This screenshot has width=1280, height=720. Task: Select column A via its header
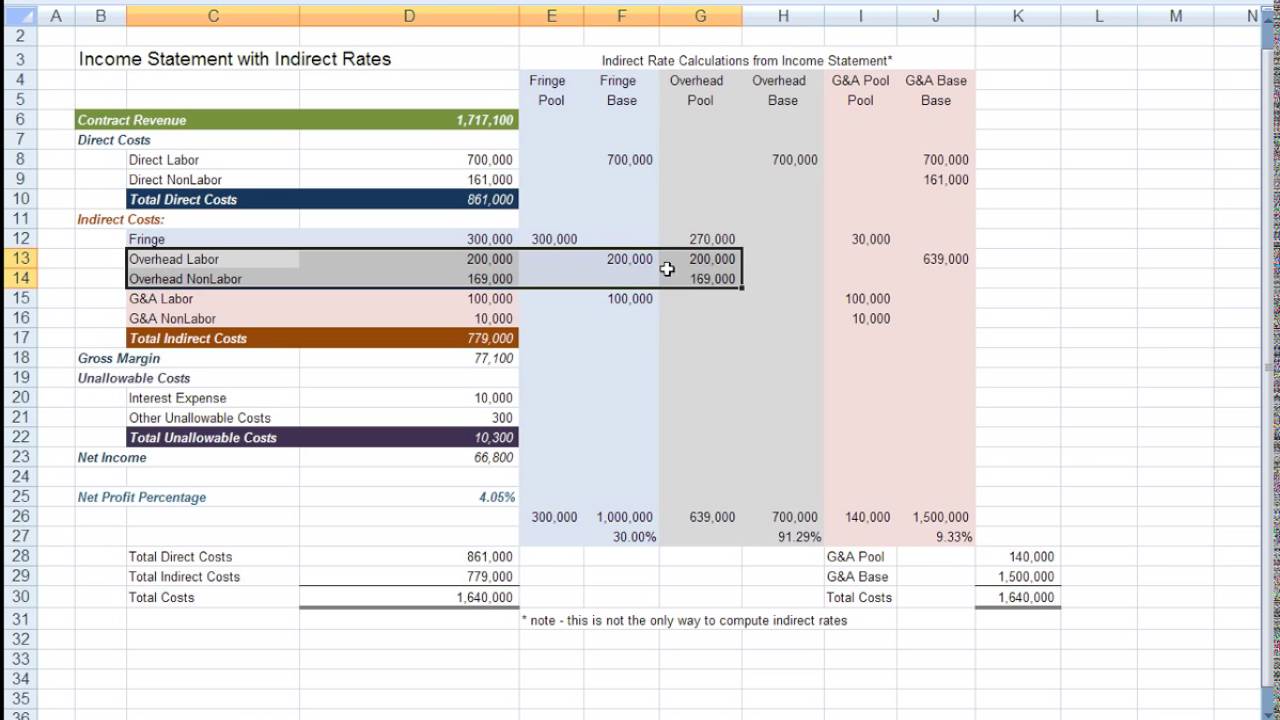pos(54,16)
